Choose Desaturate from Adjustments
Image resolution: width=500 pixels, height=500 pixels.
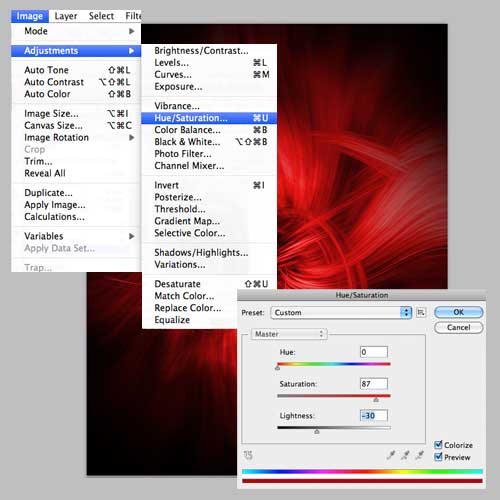(x=209, y=284)
